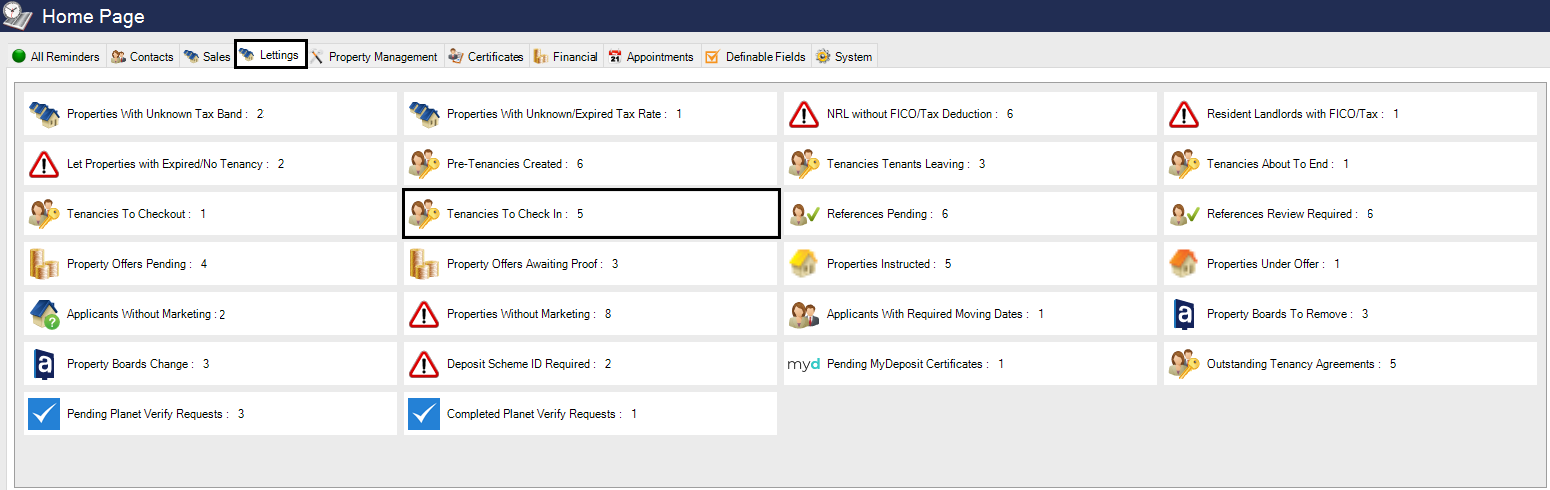
Task: Open Properties Without Marketing reminder
Action: [x=520, y=314]
